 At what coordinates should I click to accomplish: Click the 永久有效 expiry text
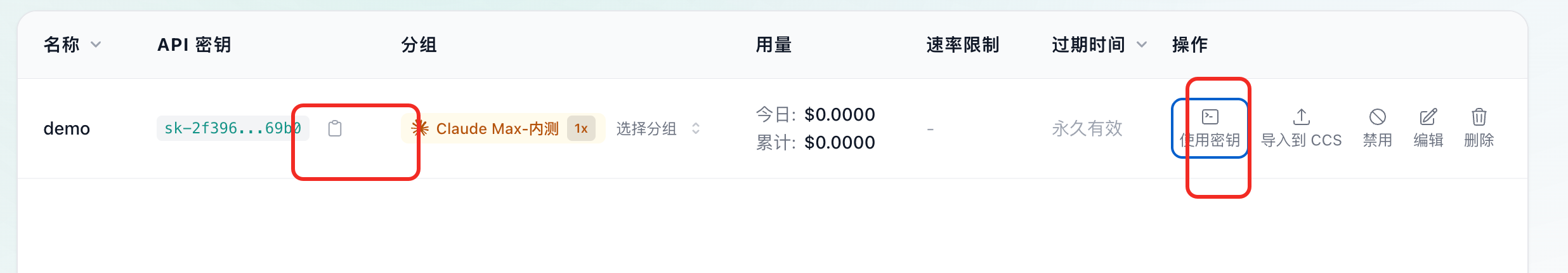coord(1087,128)
